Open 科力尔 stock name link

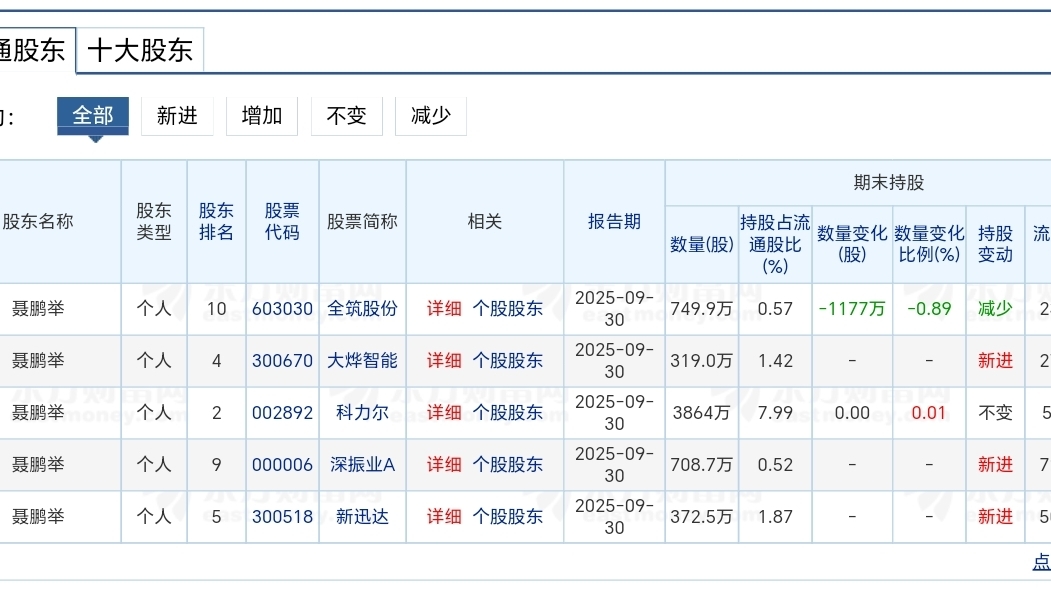pos(362,413)
